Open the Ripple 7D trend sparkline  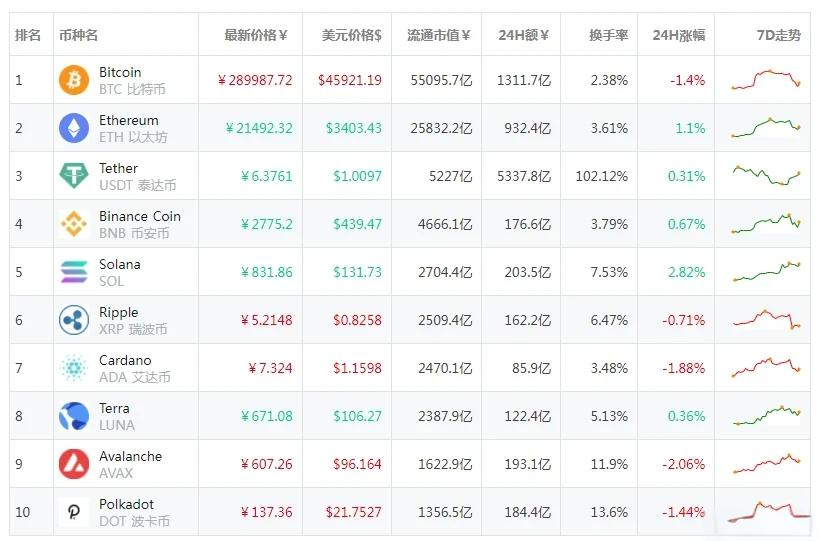pos(766,319)
